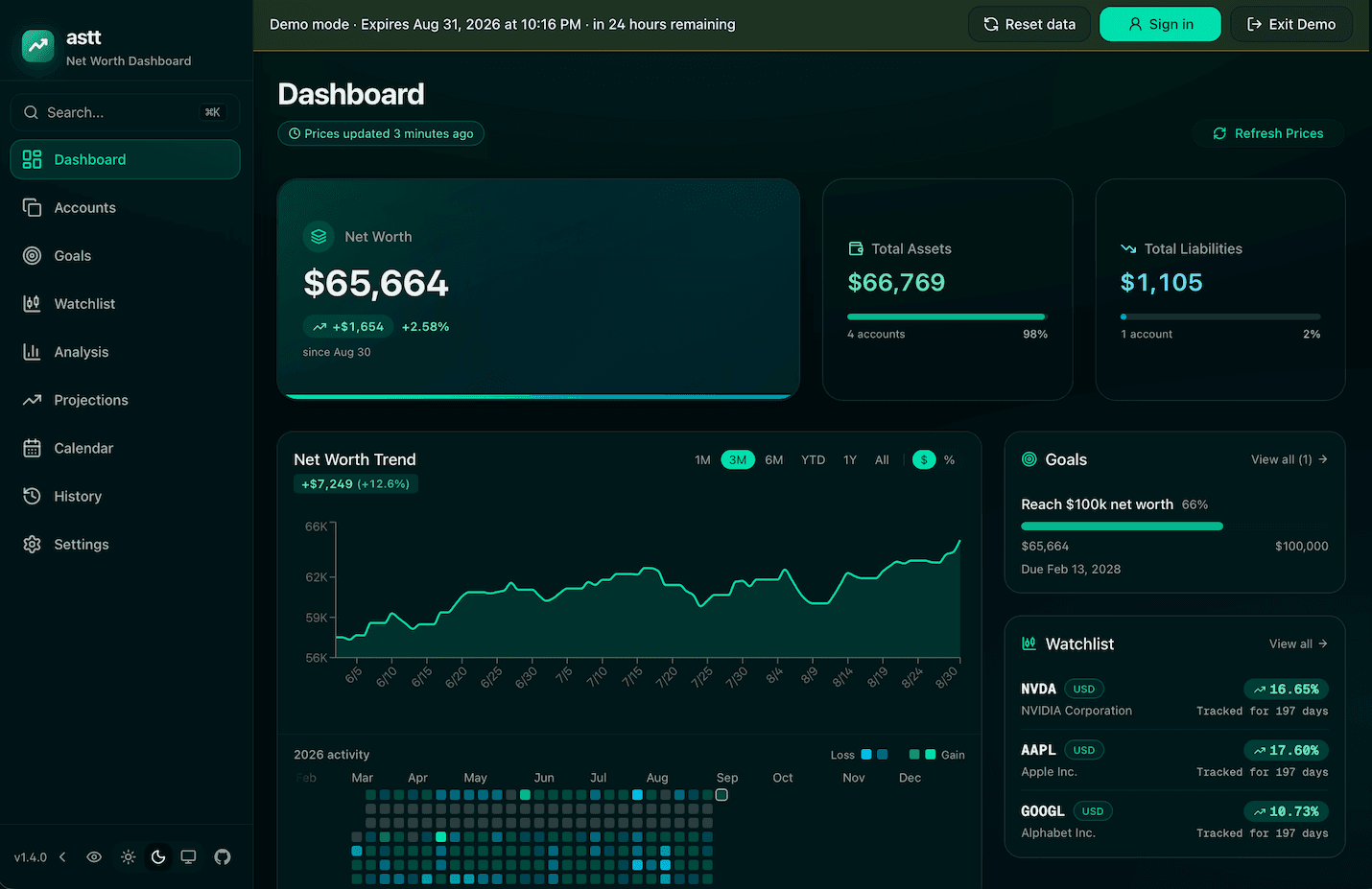
Task: Open Watchlist View all link
Action: pyautogui.click(x=1298, y=643)
